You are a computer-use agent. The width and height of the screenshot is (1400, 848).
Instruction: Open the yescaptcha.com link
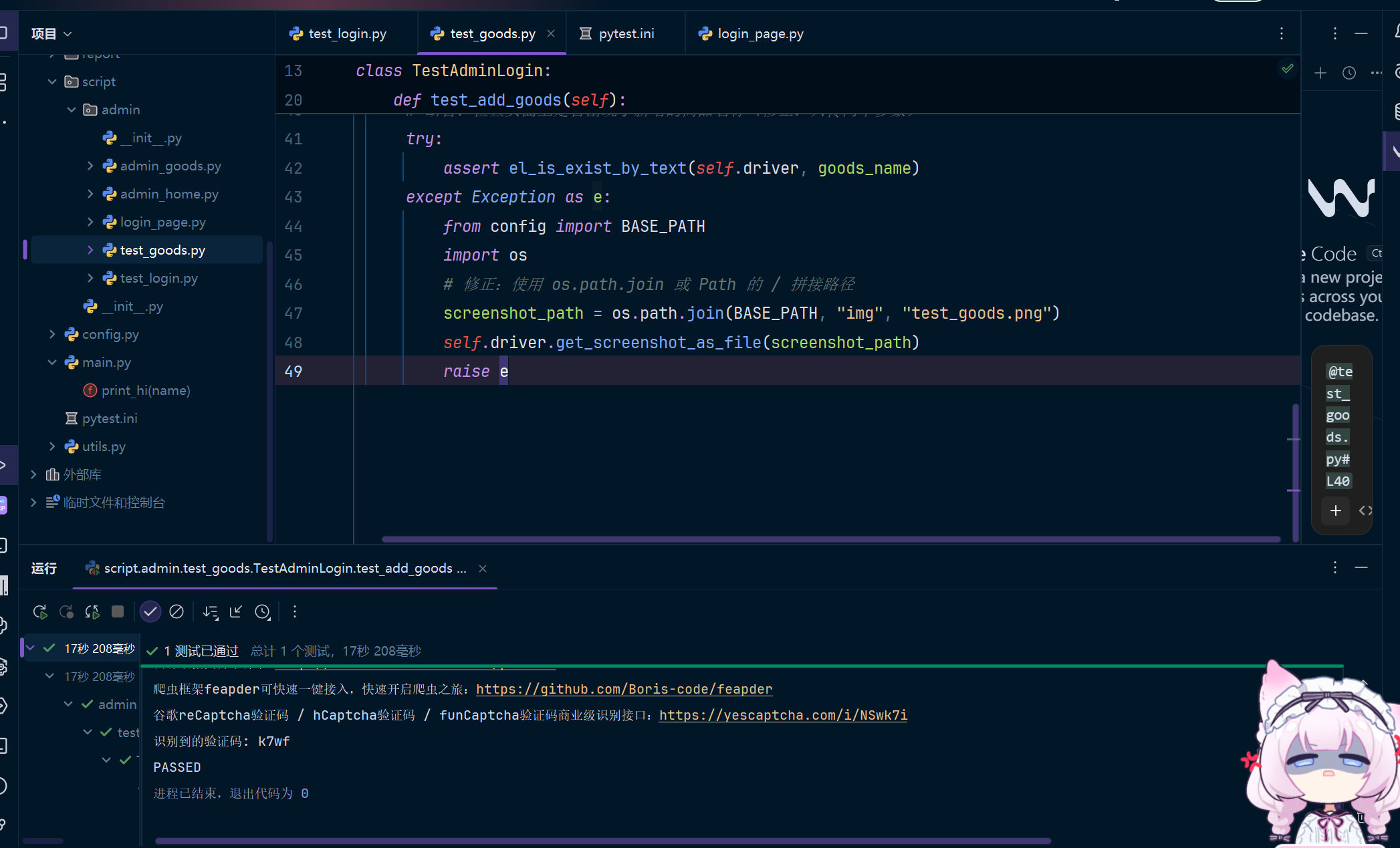coord(783,715)
